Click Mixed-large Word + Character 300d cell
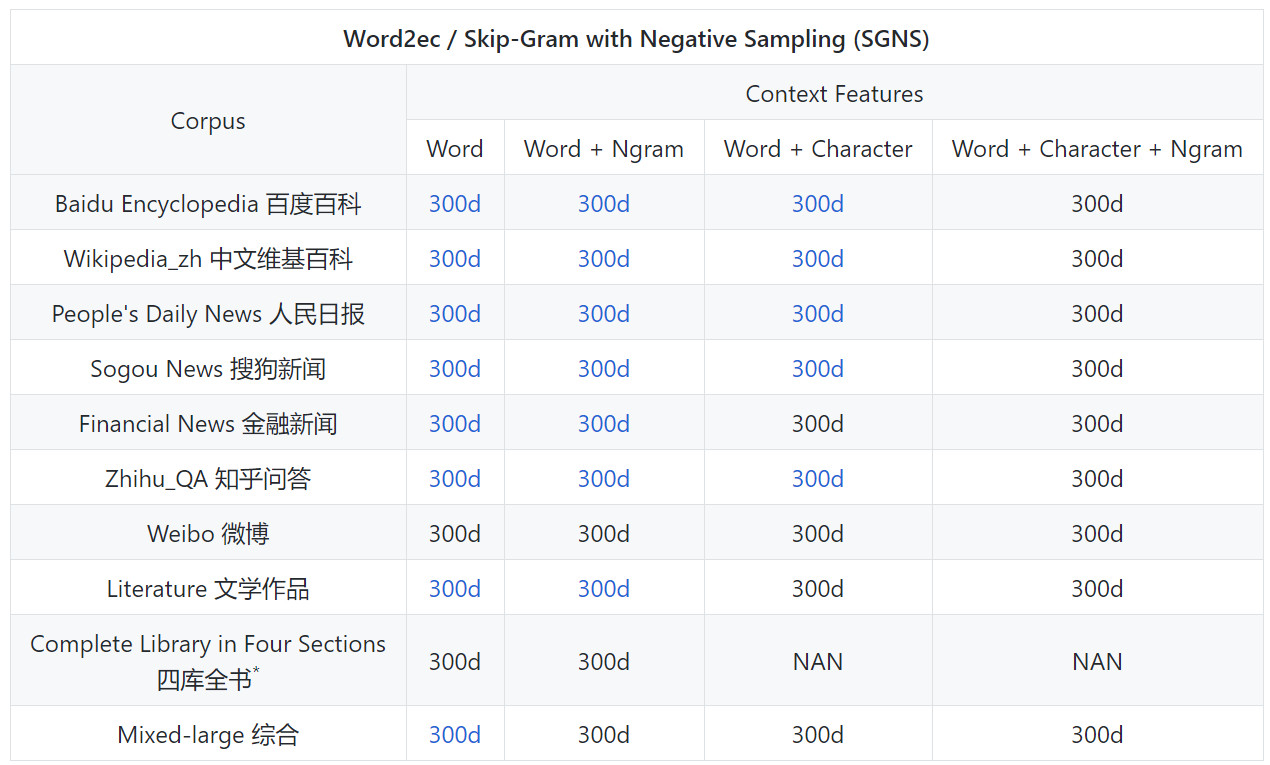Screen dimensions: 1270x765 818,735
